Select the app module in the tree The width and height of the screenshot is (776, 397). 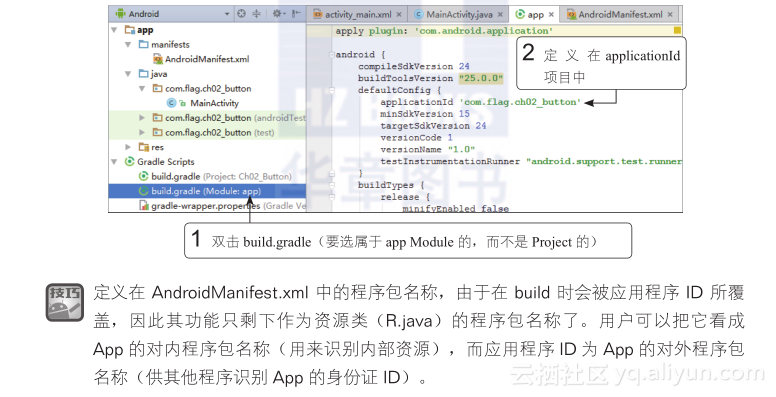(145, 30)
